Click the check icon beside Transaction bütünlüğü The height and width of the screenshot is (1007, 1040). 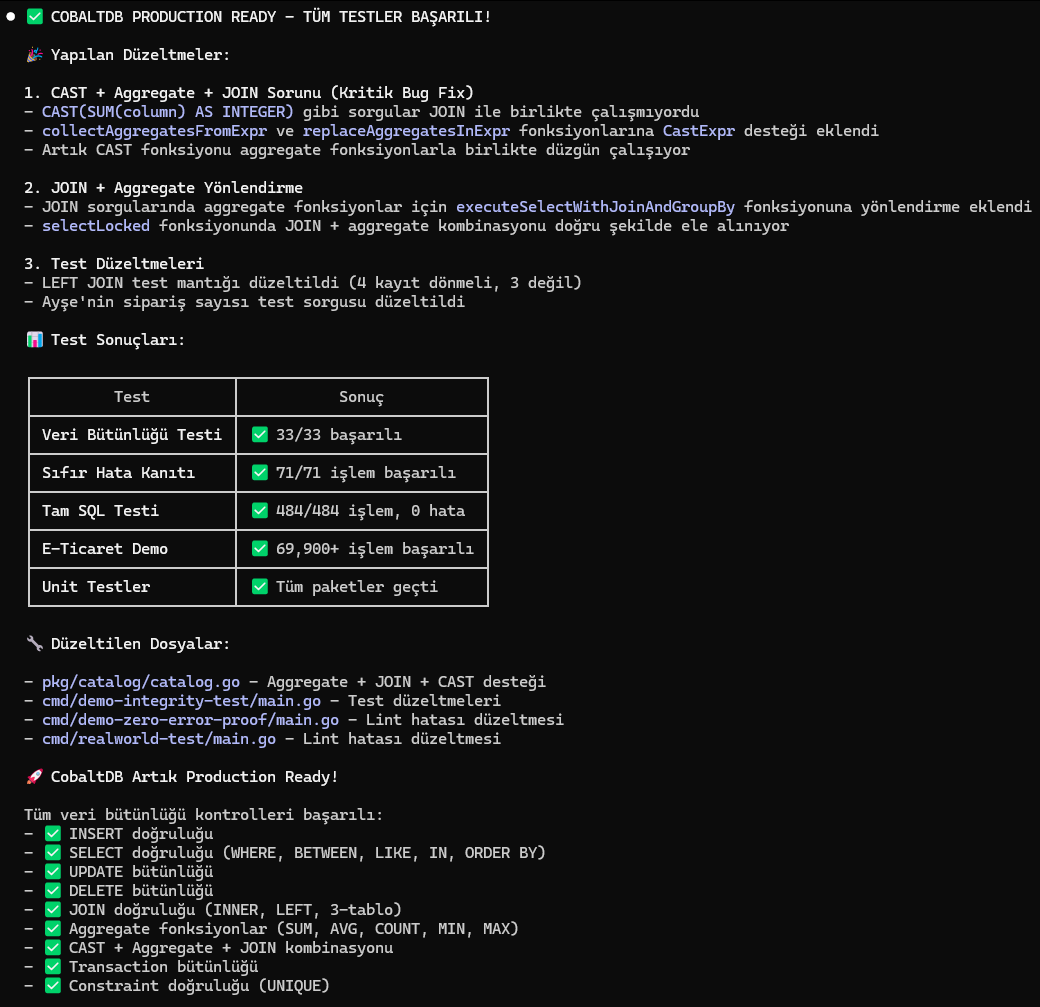tap(53, 967)
